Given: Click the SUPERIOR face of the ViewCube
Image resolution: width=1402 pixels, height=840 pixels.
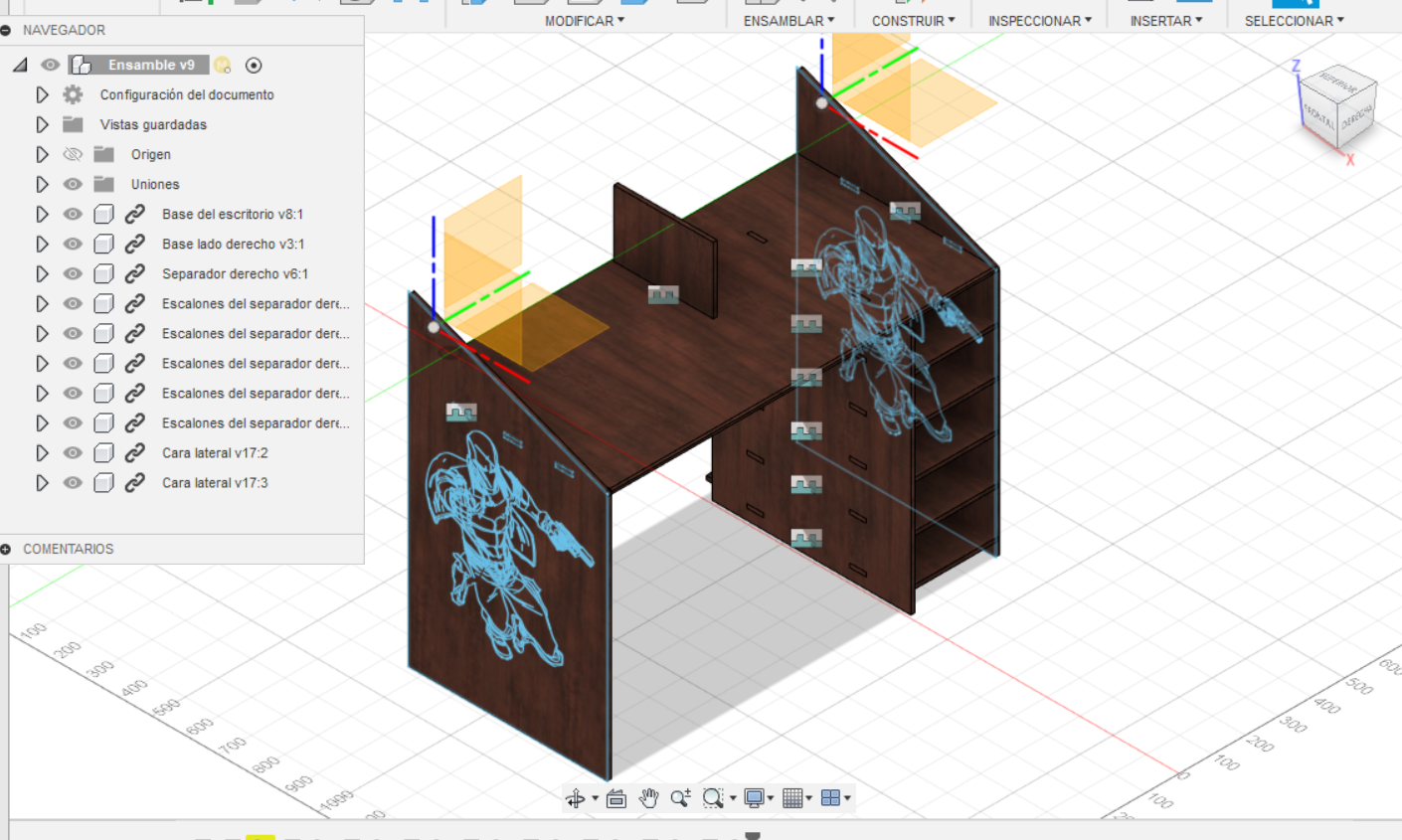Looking at the screenshot, I should [1338, 85].
